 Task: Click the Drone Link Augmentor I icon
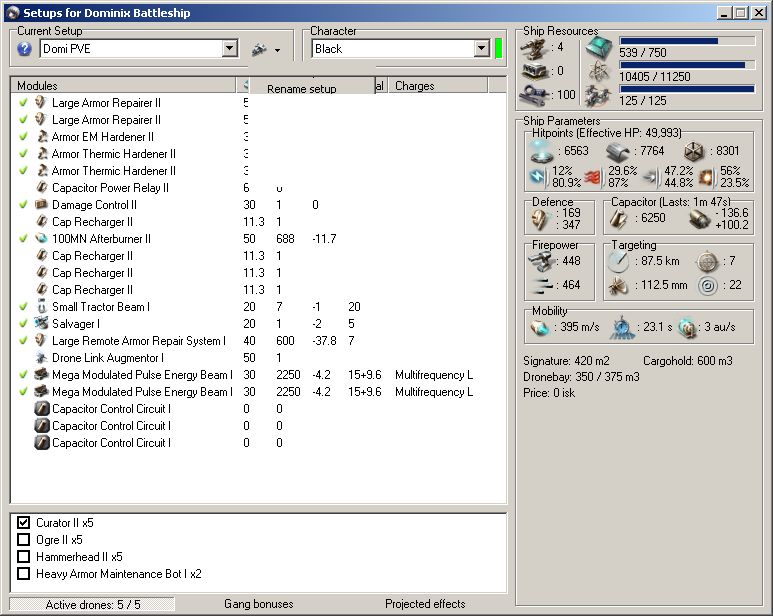point(42,358)
